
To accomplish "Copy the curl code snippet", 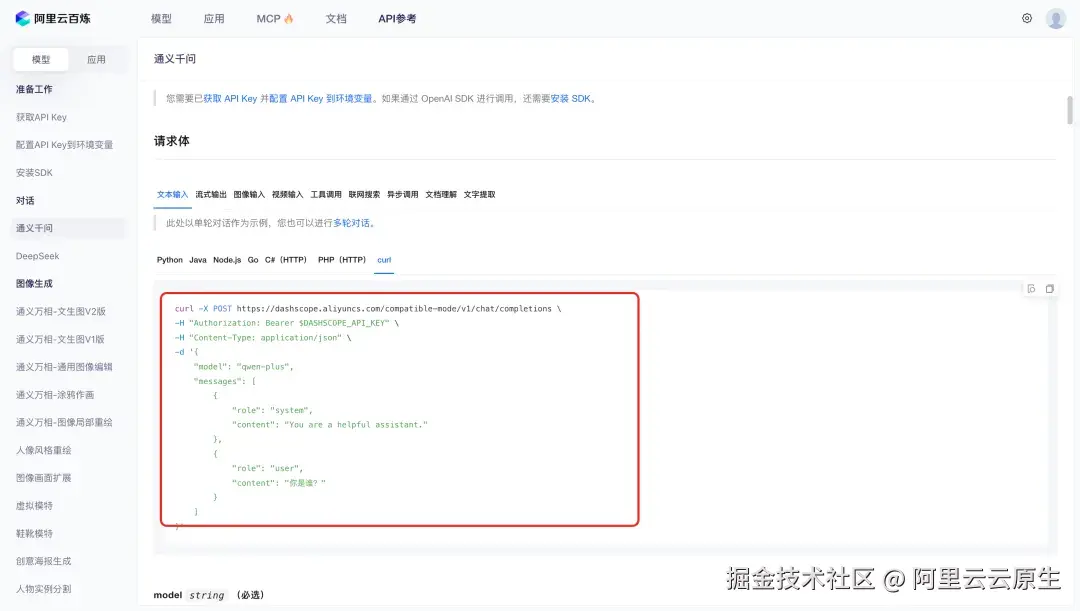I will click(1049, 287).
